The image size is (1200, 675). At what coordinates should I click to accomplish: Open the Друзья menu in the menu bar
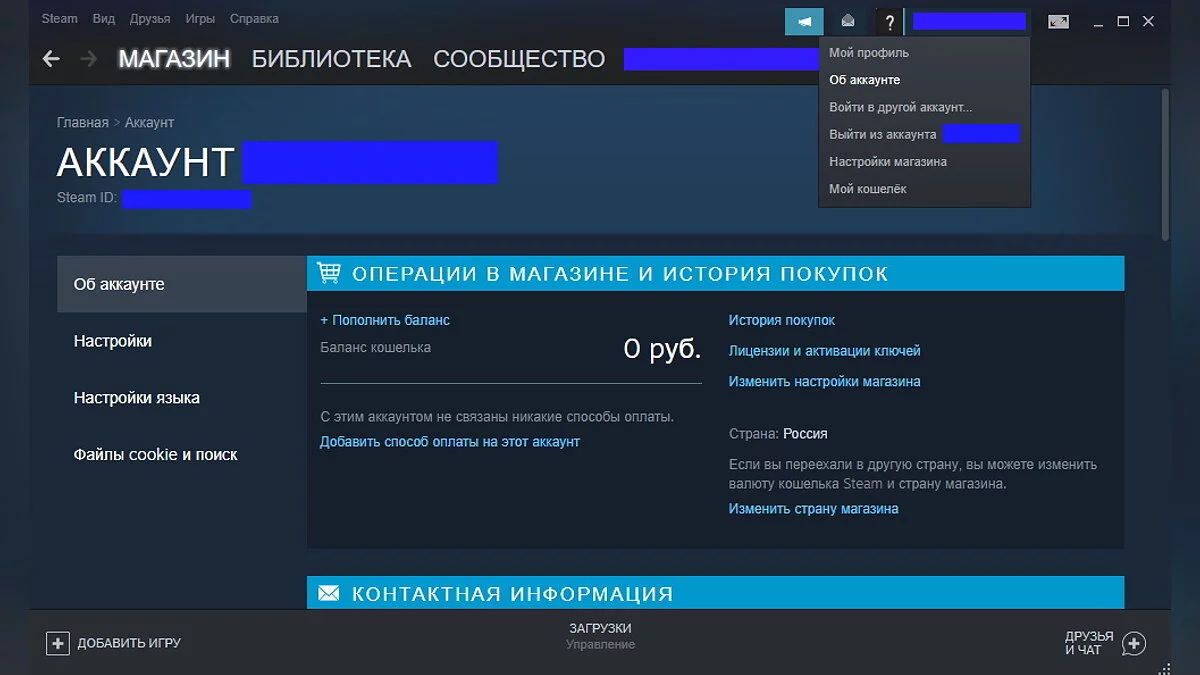(150, 19)
